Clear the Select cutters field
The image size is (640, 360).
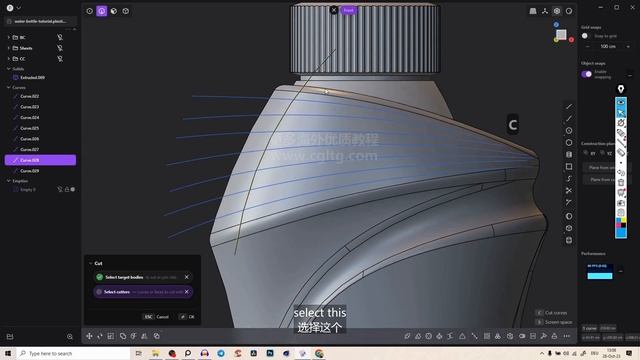click(x=187, y=292)
